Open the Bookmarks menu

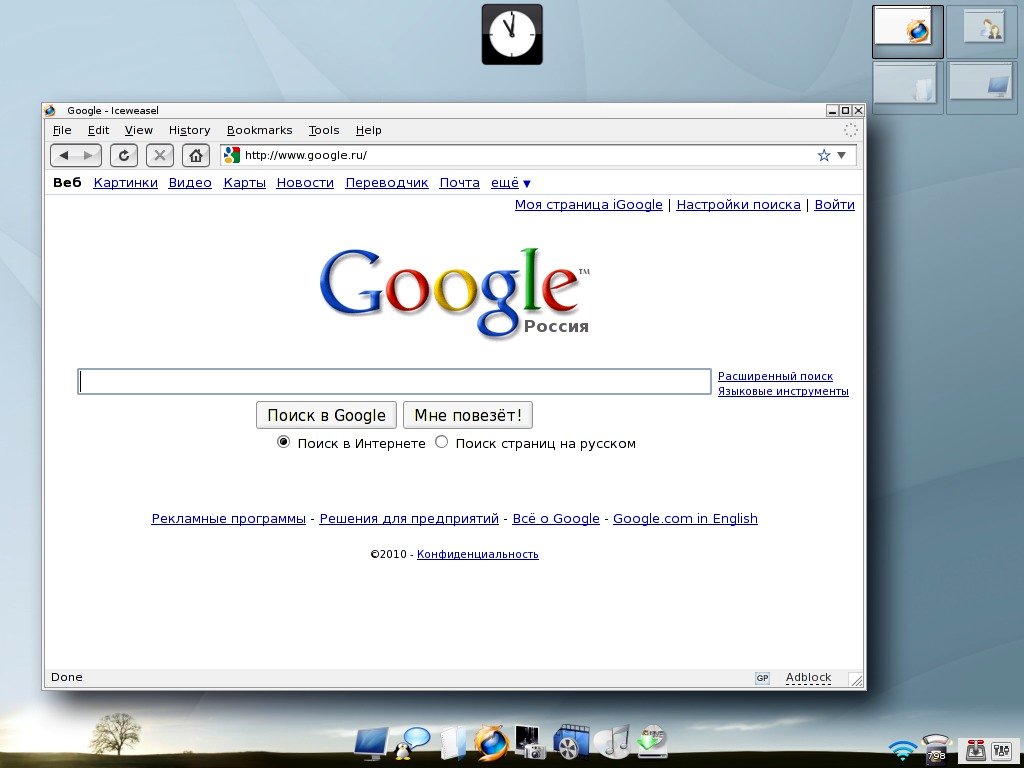[x=259, y=130]
